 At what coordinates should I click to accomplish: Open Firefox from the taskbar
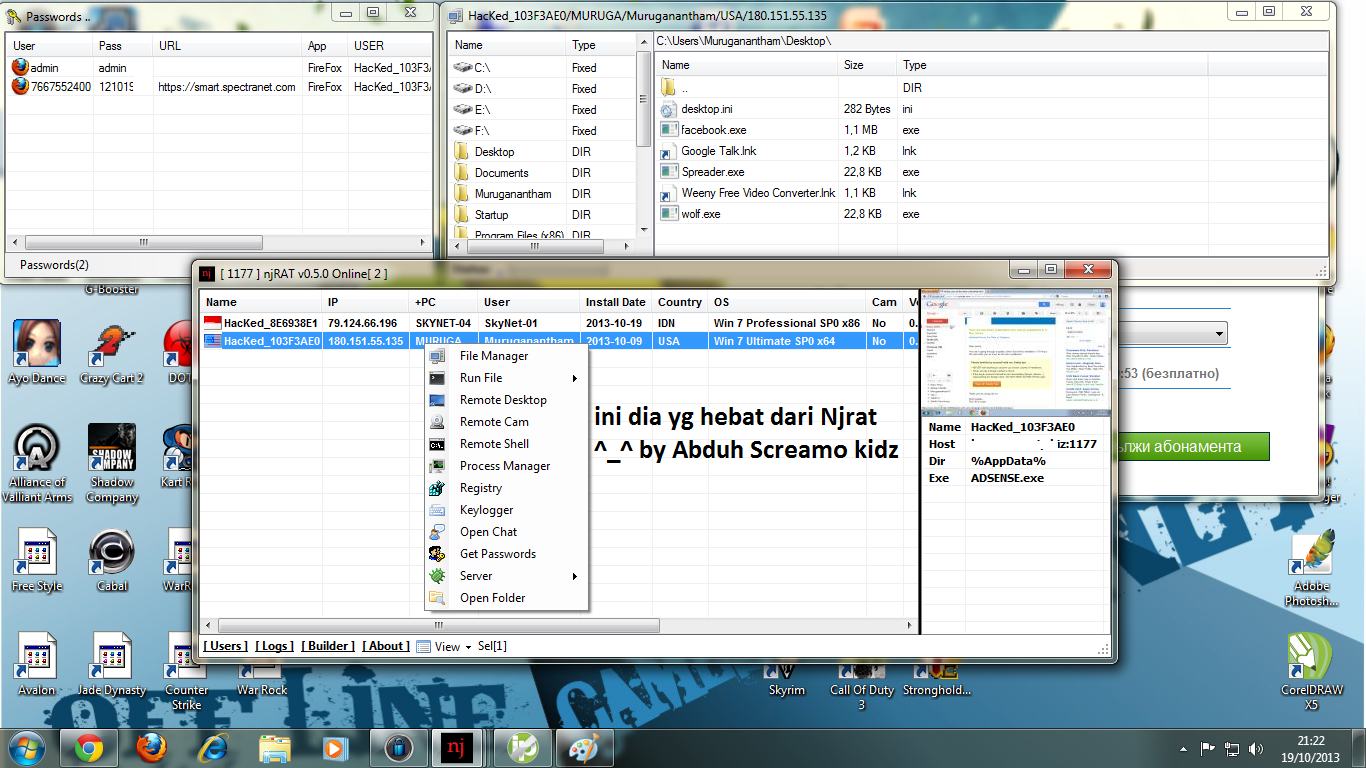click(x=150, y=748)
